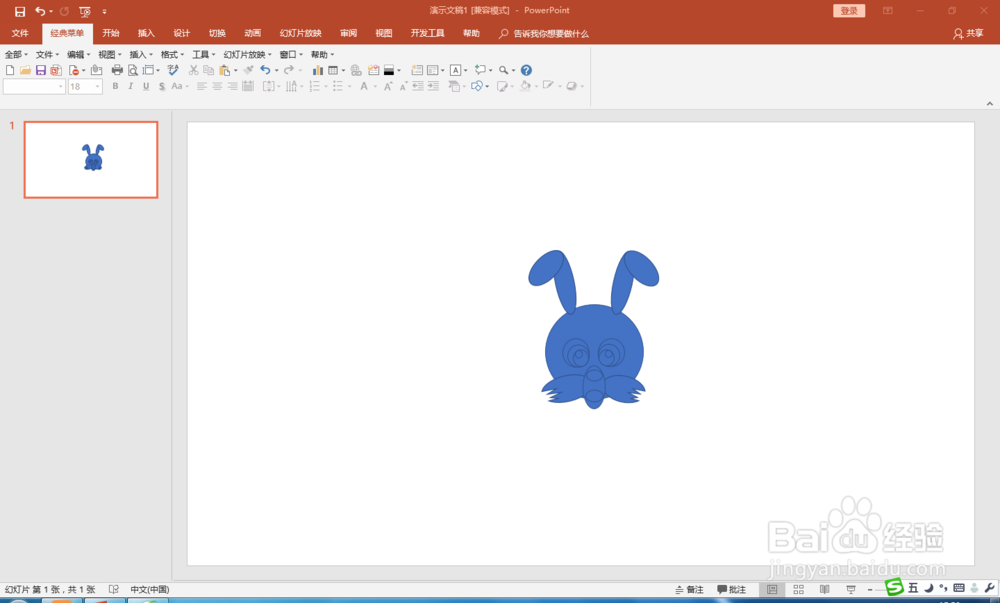1000x603 pixels.
Task: Open the 窗口 dropdown menu
Action: tap(291, 55)
